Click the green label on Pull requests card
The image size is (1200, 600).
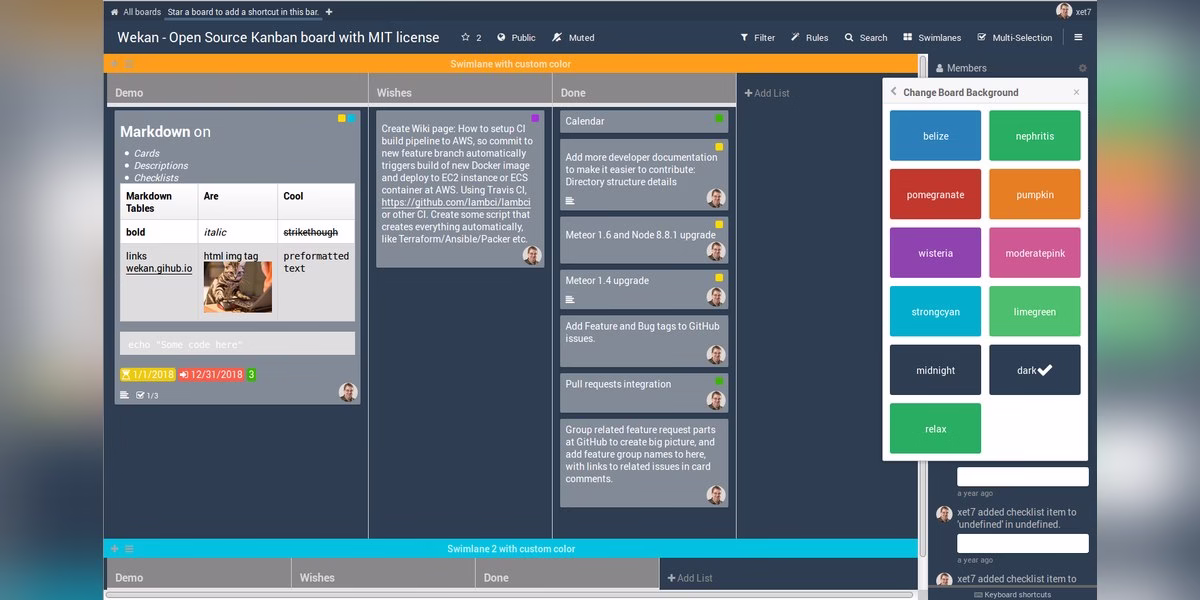719,381
